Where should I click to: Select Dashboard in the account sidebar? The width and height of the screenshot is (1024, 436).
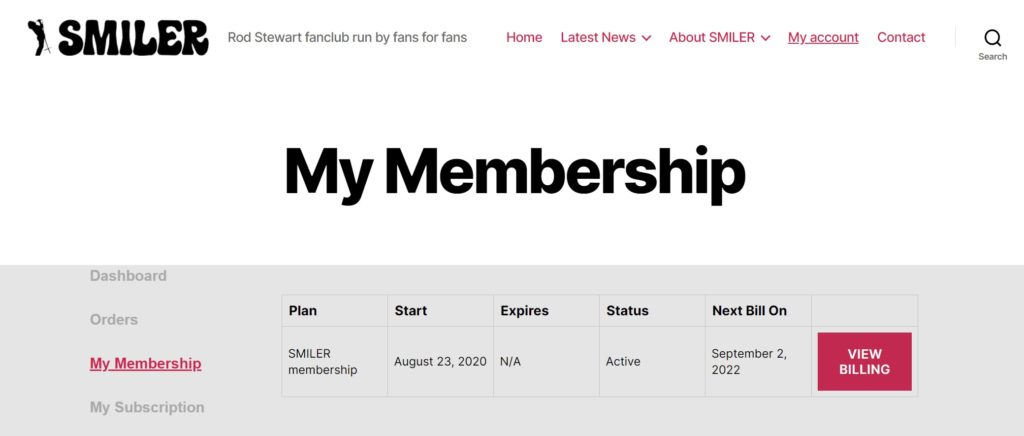(128, 275)
